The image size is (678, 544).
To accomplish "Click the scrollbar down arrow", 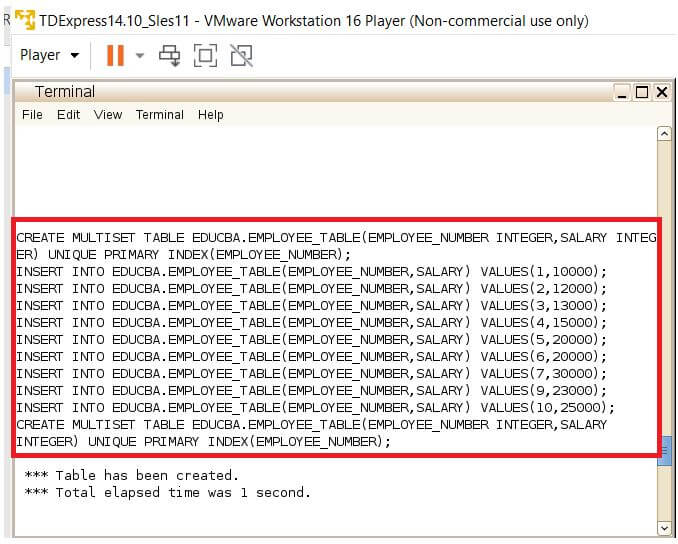I will [x=664, y=528].
